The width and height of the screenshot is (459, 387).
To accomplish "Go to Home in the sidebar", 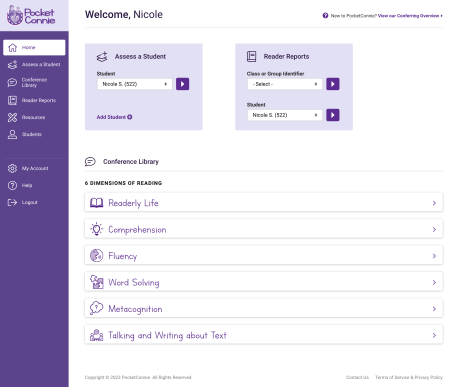I will [34, 47].
